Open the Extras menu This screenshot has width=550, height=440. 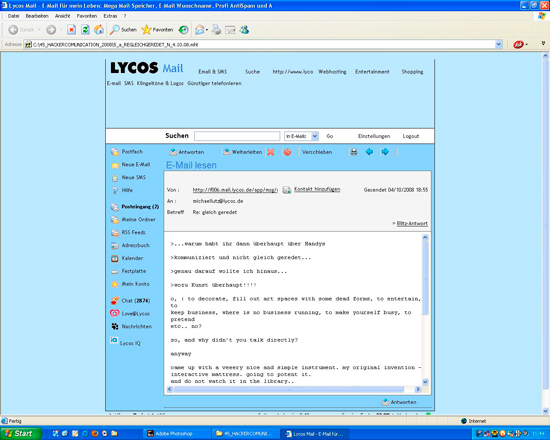(x=110, y=16)
